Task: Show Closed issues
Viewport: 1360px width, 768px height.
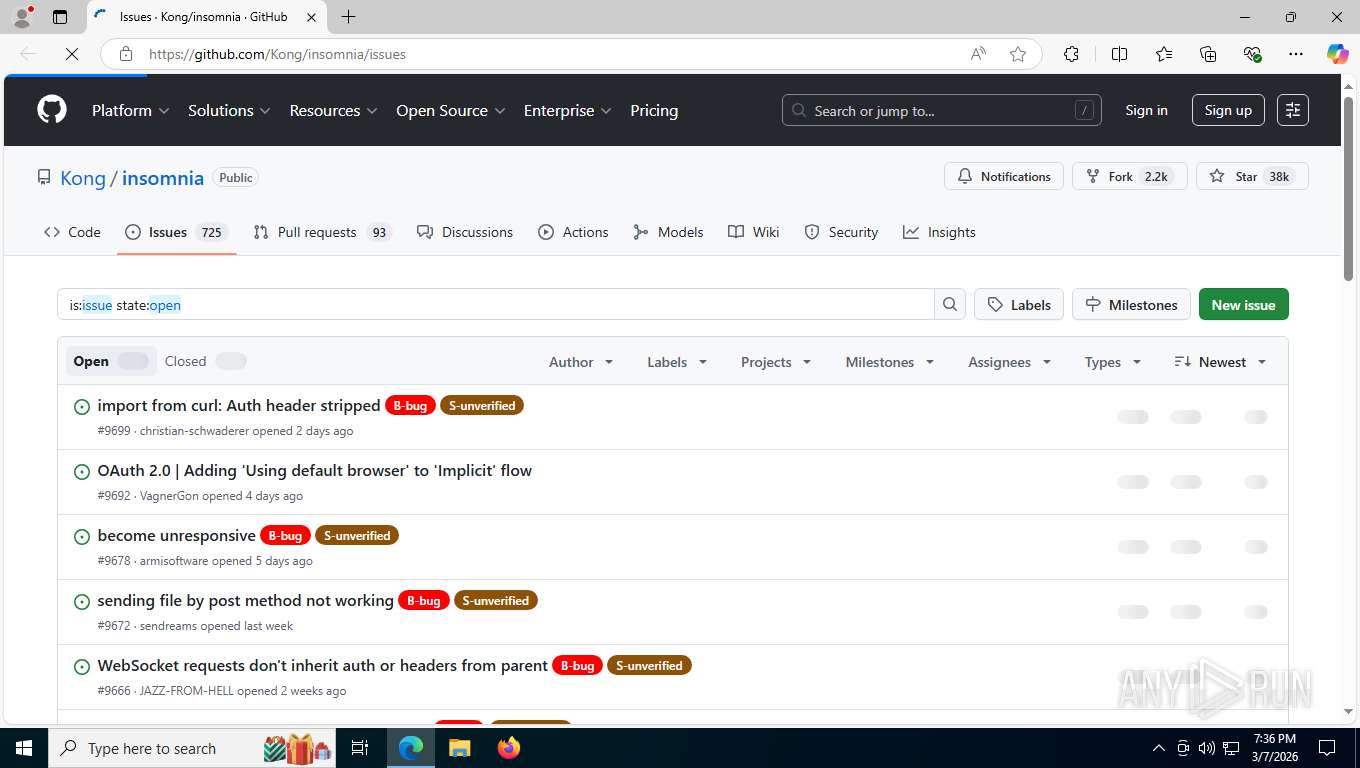Action: click(x=205, y=361)
